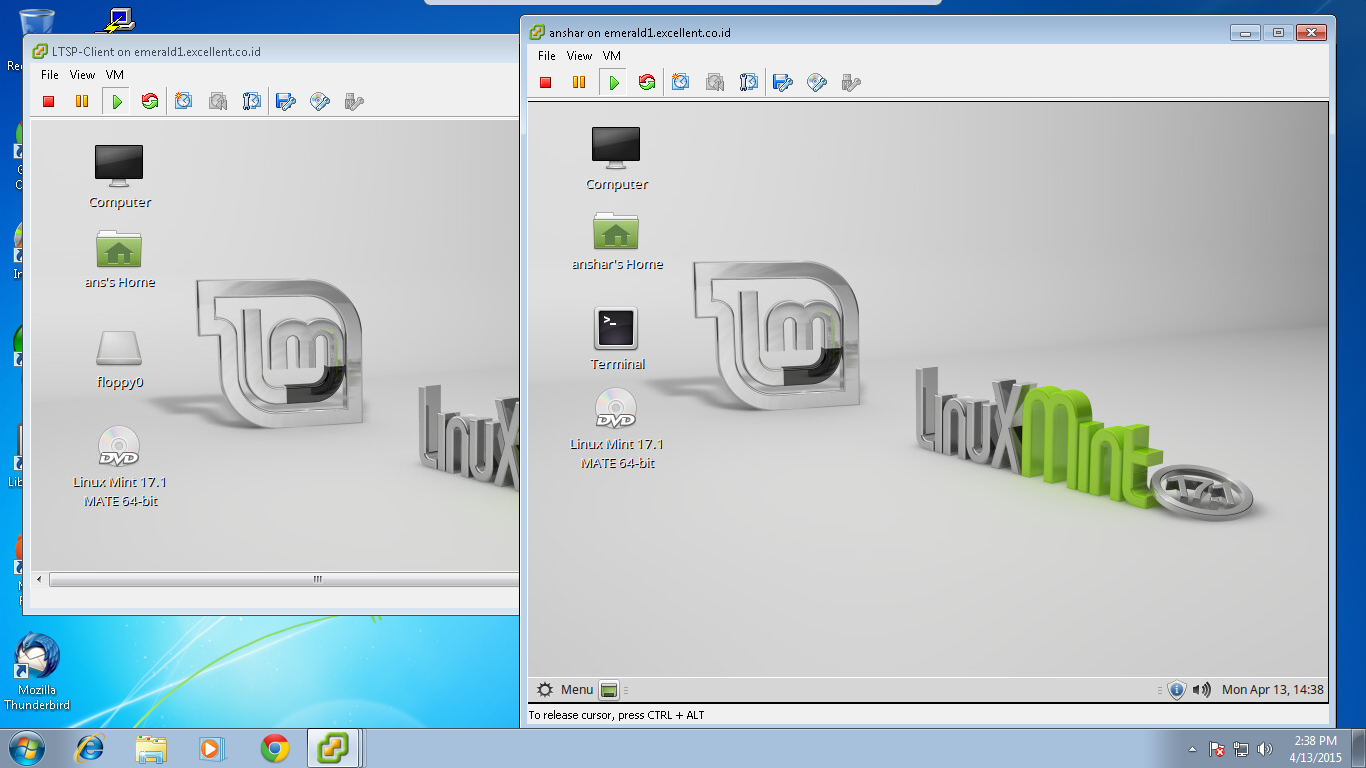Open View menu in LTSP-Client window
This screenshot has height=768, width=1366.
(x=82, y=75)
